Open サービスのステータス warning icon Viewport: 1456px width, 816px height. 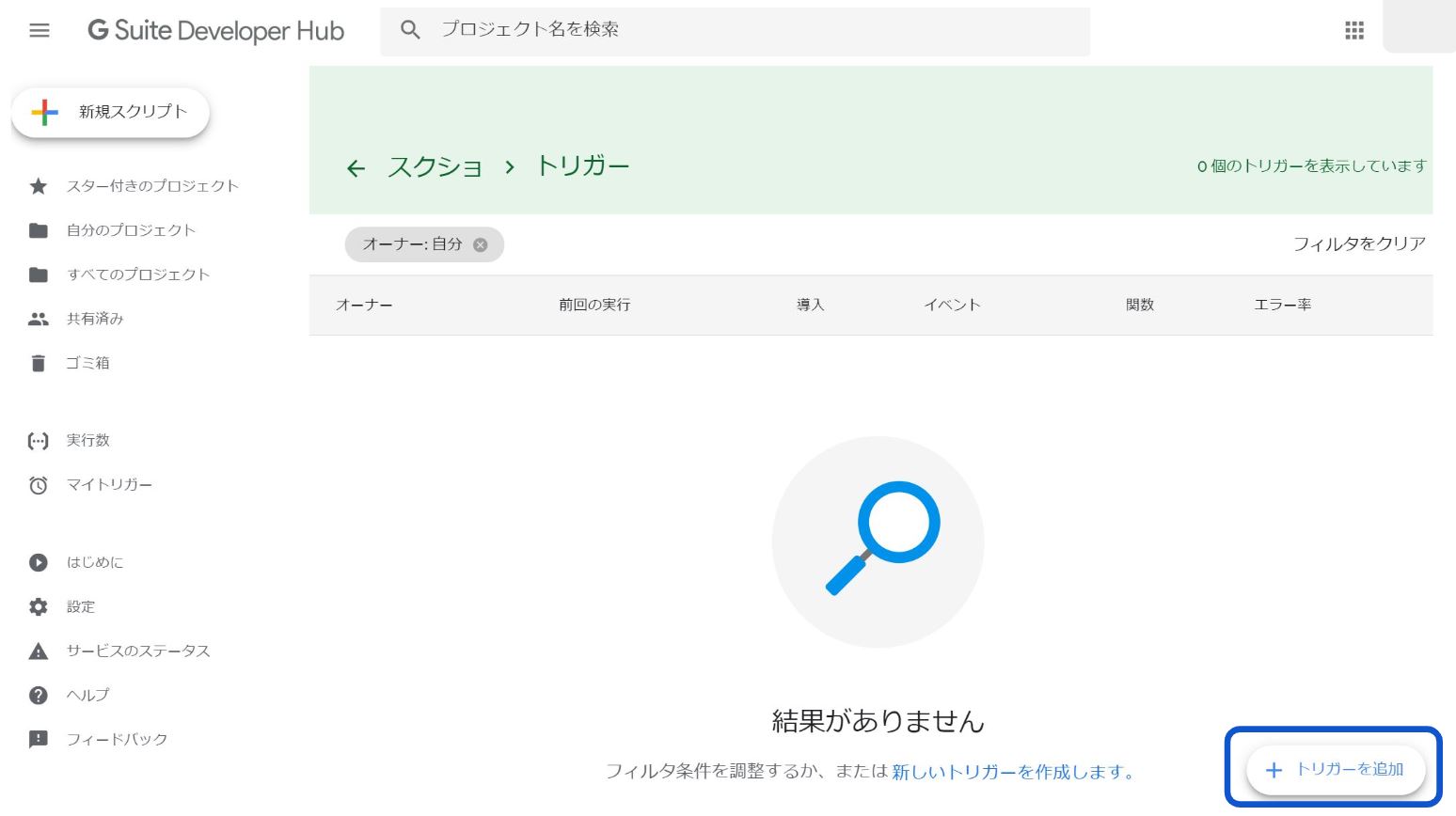pyautogui.click(x=39, y=651)
